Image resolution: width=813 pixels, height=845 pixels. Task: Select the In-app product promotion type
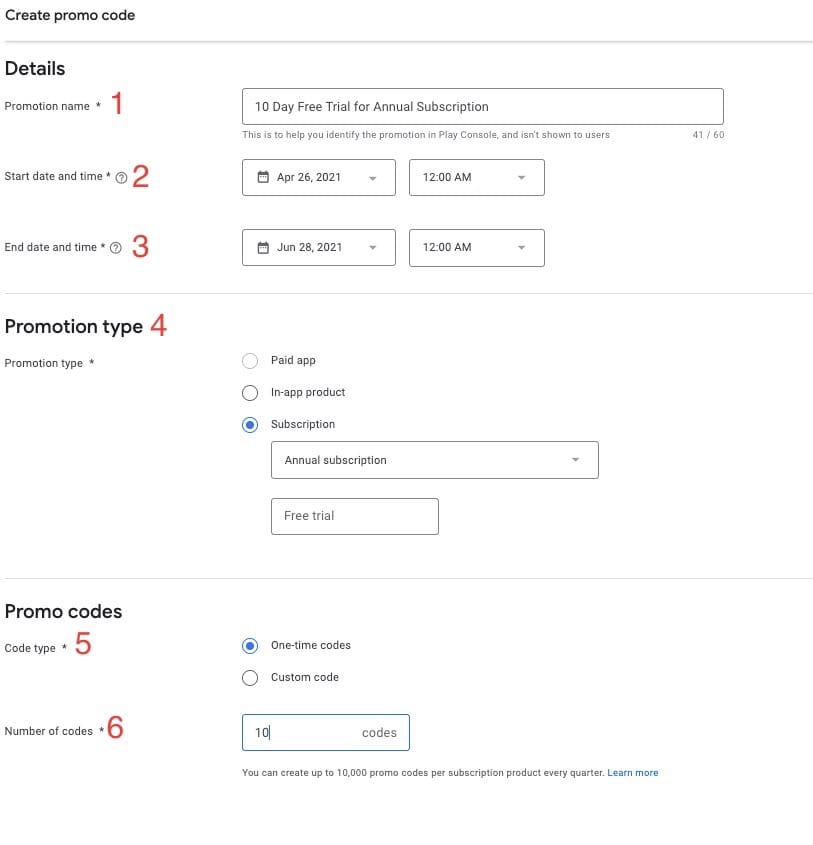point(250,393)
